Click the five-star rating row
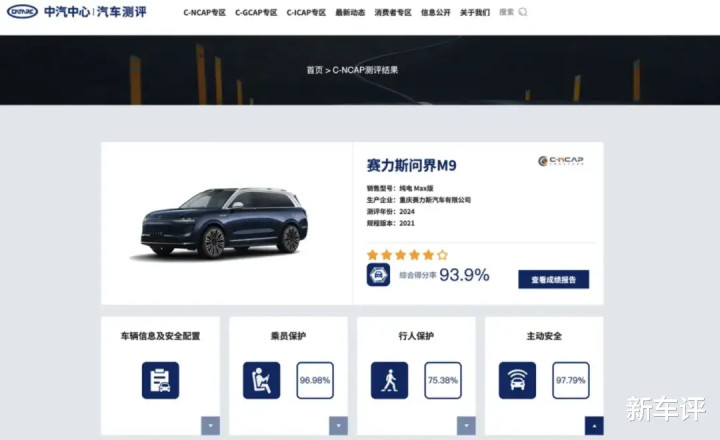720x440 pixels. [407, 254]
